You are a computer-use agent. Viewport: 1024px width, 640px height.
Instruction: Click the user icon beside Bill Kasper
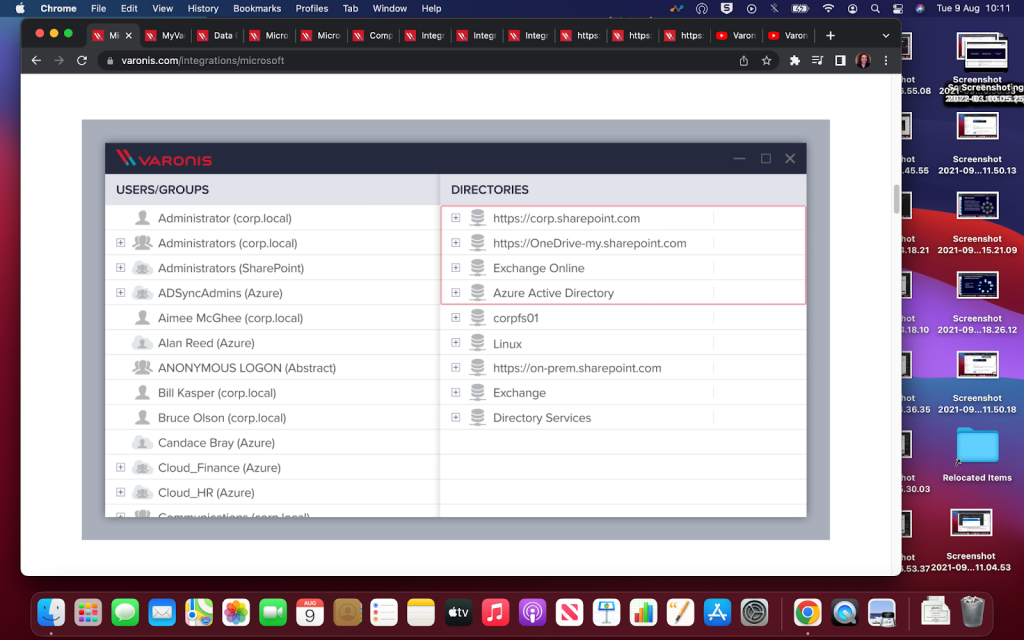pyautogui.click(x=142, y=392)
